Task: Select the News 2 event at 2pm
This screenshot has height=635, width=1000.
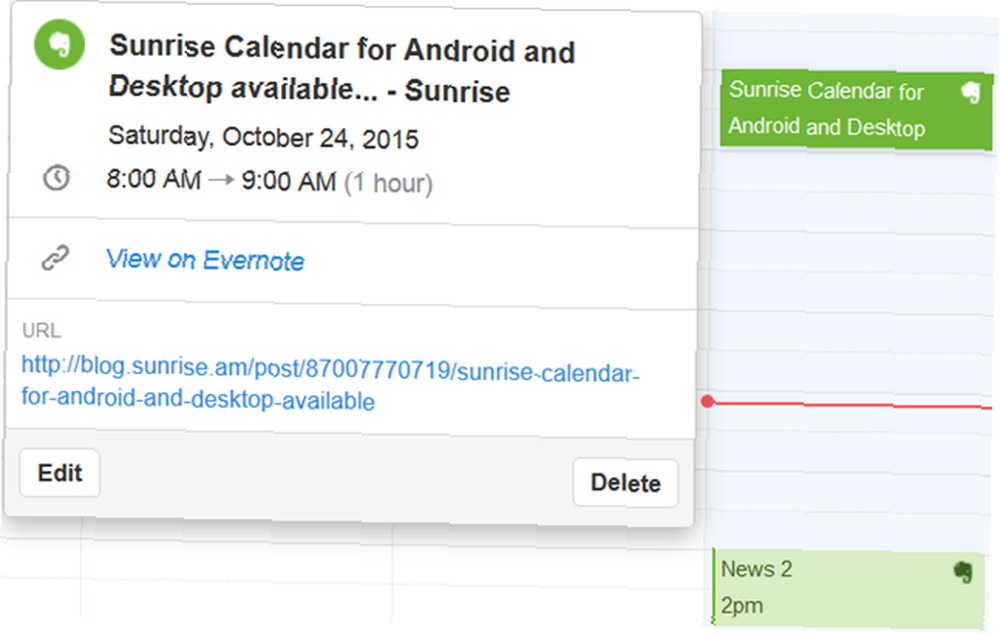Action: tap(848, 588)
